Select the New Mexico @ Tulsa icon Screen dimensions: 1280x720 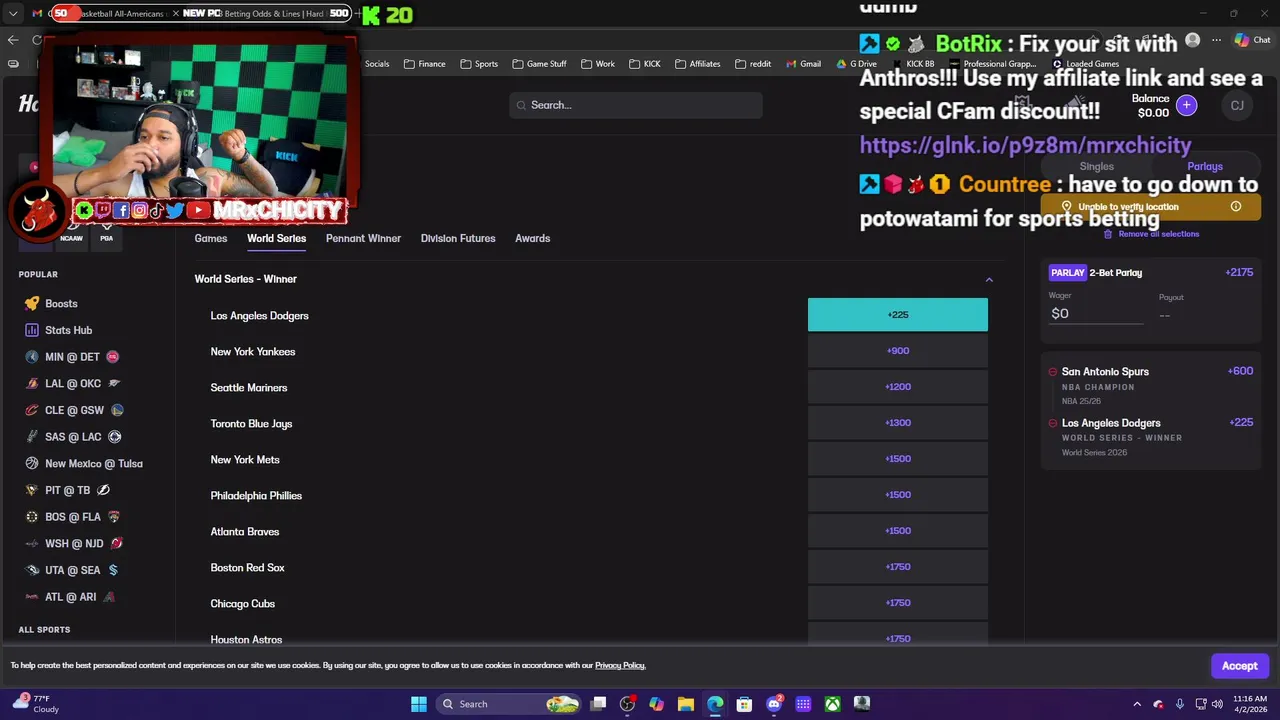click(x=32, y=463)
